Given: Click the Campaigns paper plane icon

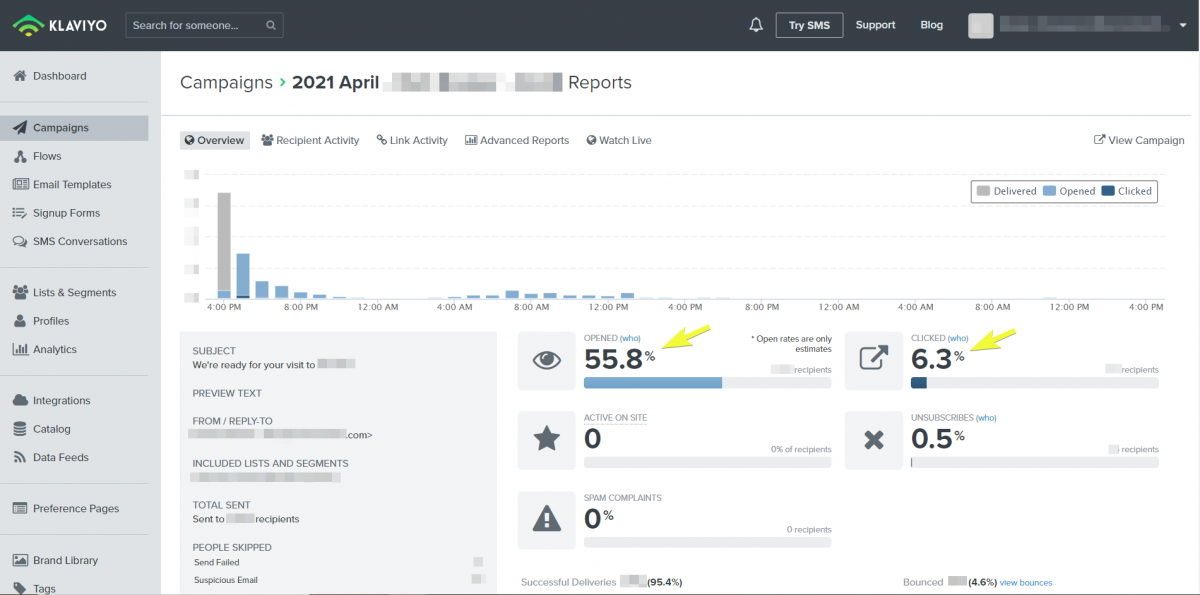Looking at the screenshot, I should coord(20,128).
